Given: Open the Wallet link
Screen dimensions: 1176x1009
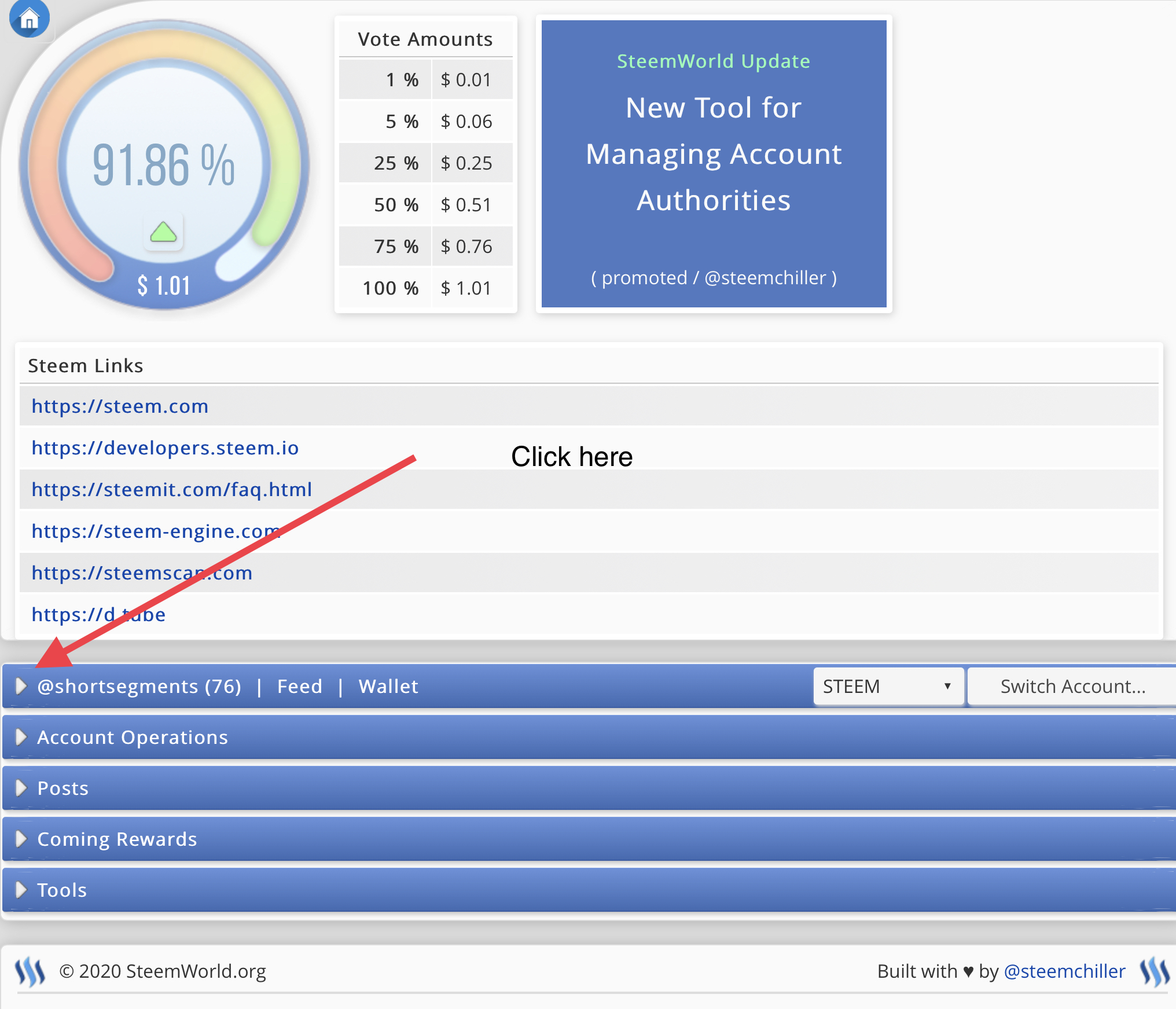Looking at the screenshot, I should (x=388, y=686).
